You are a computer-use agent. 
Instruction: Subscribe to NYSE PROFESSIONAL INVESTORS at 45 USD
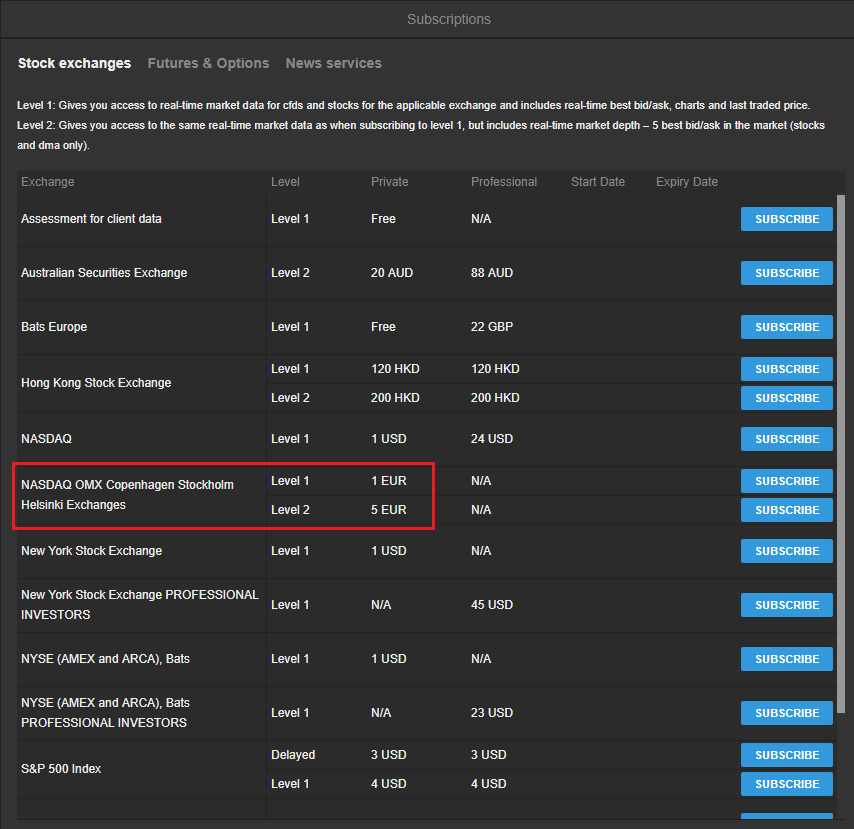tap(786, 605)
